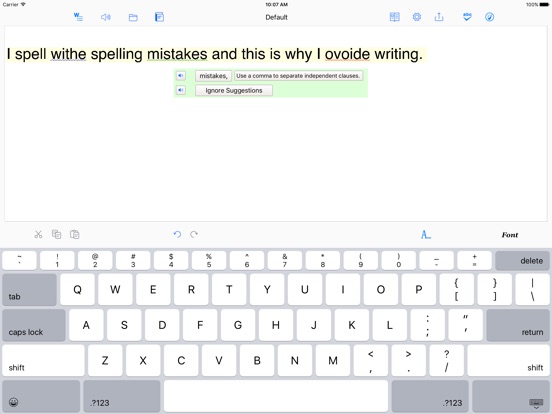
Task: Open the documents folder icon
Action: click(x=133, y=17)
